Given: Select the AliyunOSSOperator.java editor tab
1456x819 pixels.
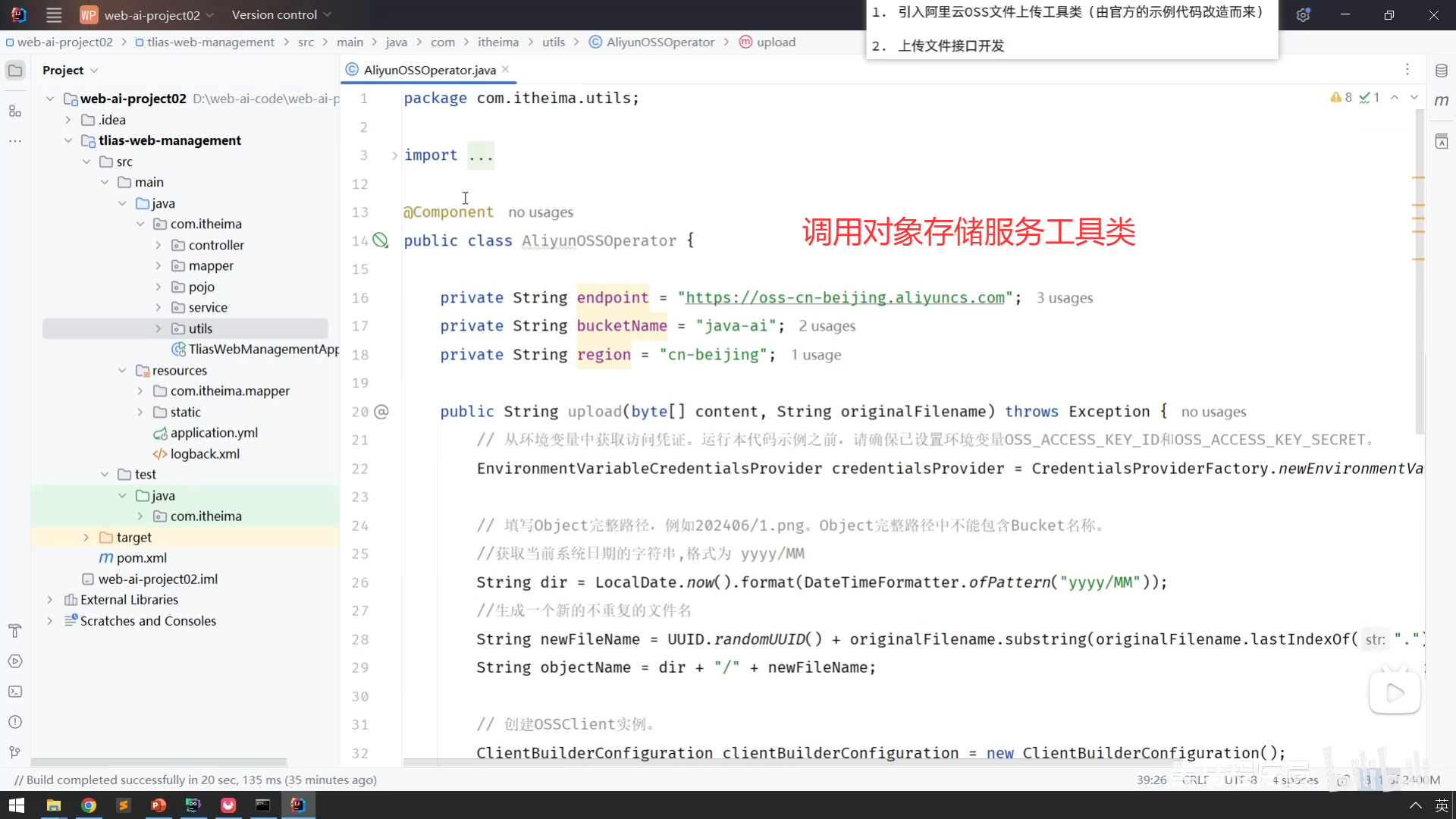Looking at the screenshot, I should [429, 70].
